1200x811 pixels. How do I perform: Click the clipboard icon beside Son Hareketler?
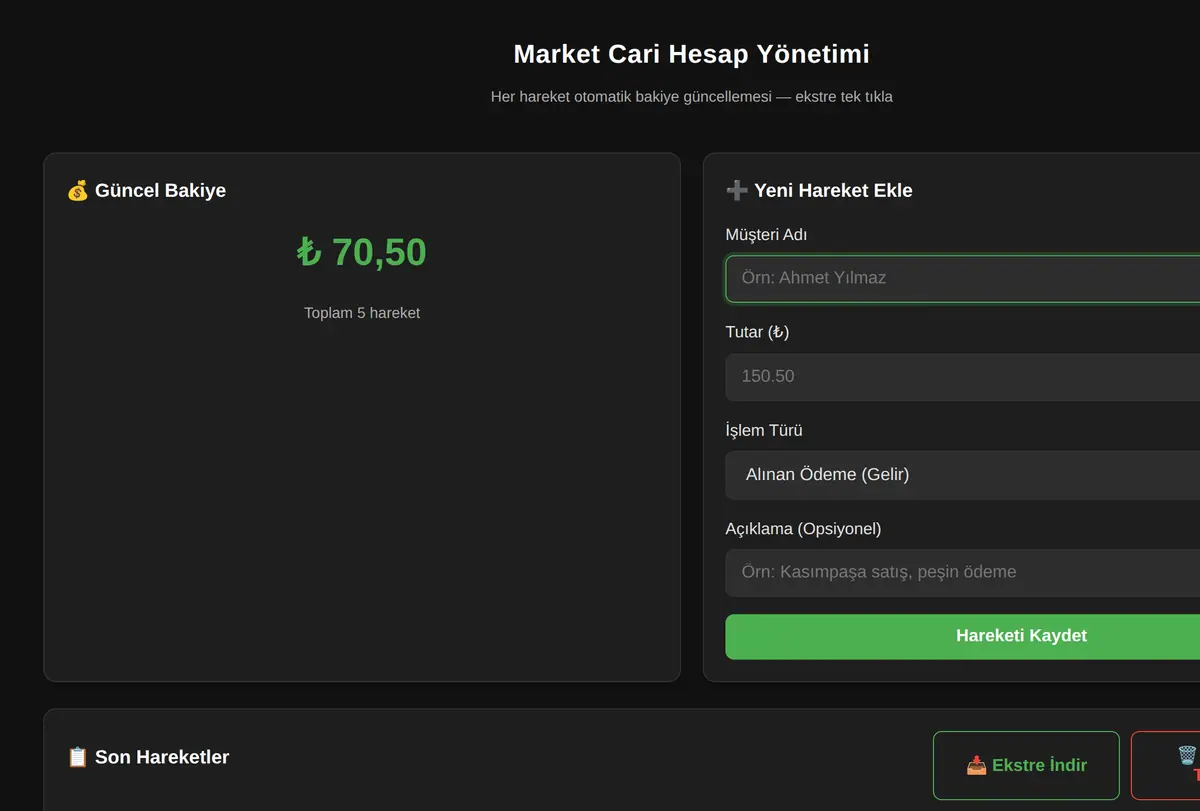pos(77,757)
